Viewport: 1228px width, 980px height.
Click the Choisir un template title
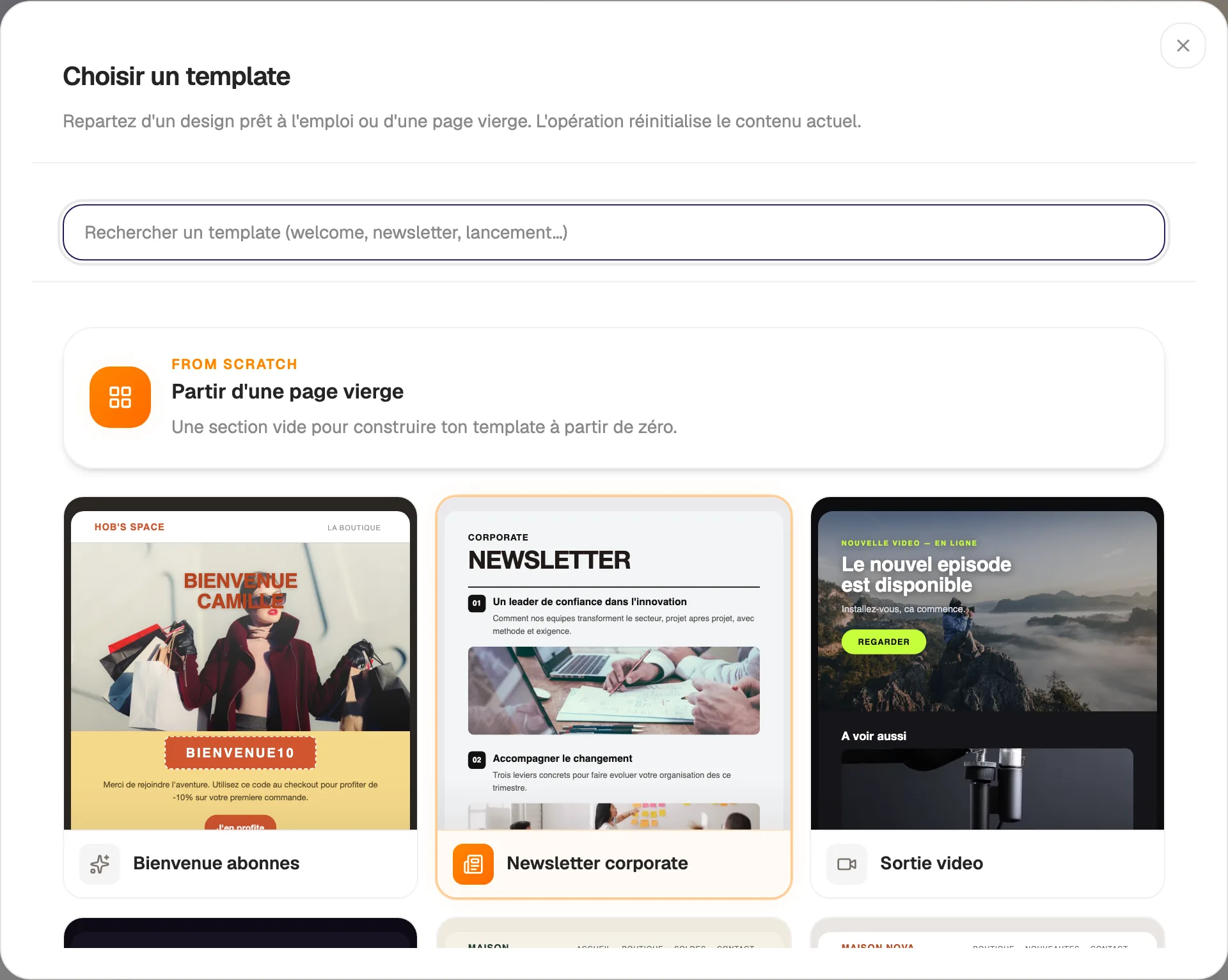click(x=177, y=76)
